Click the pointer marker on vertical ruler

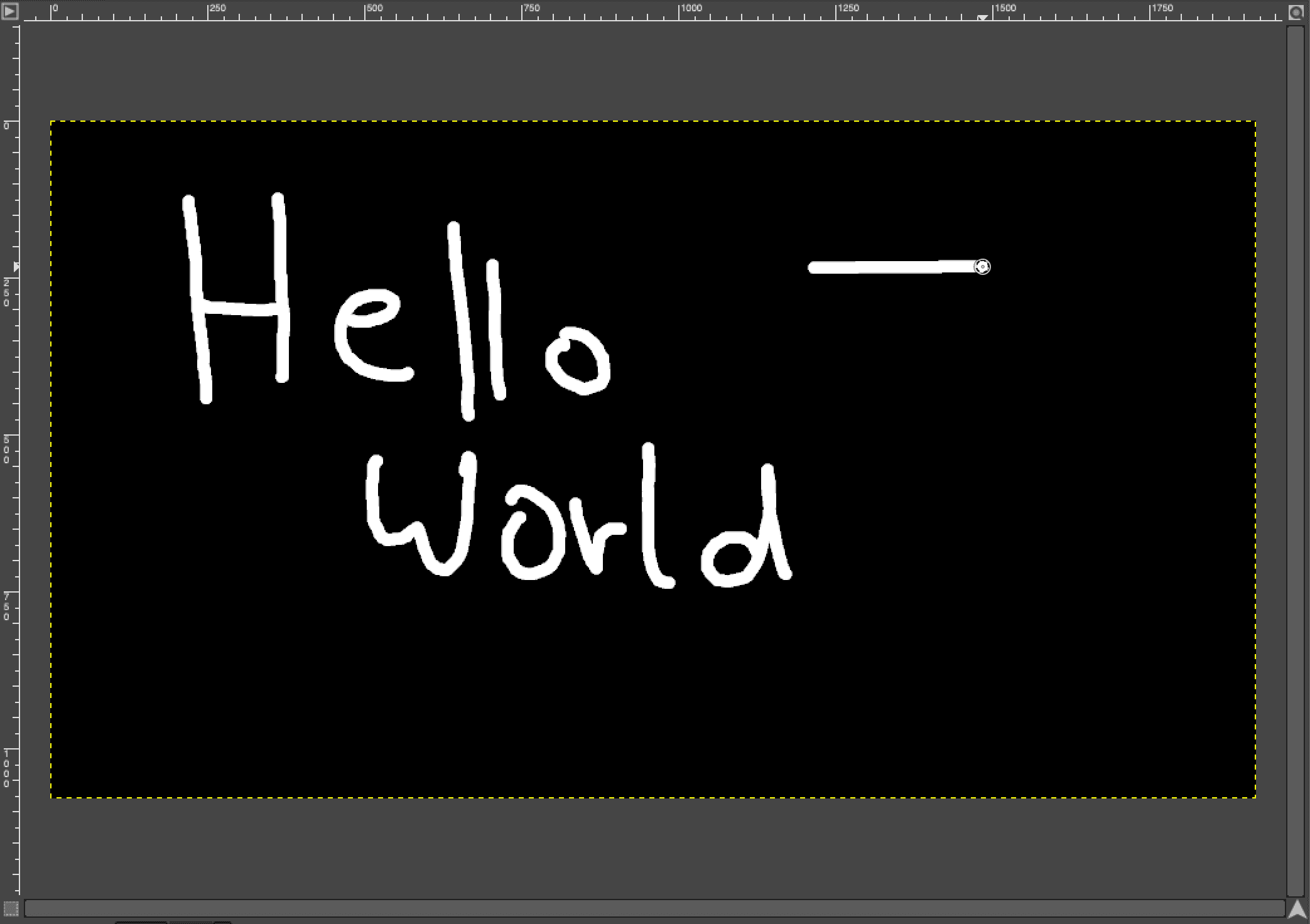(x=16, y=267)
